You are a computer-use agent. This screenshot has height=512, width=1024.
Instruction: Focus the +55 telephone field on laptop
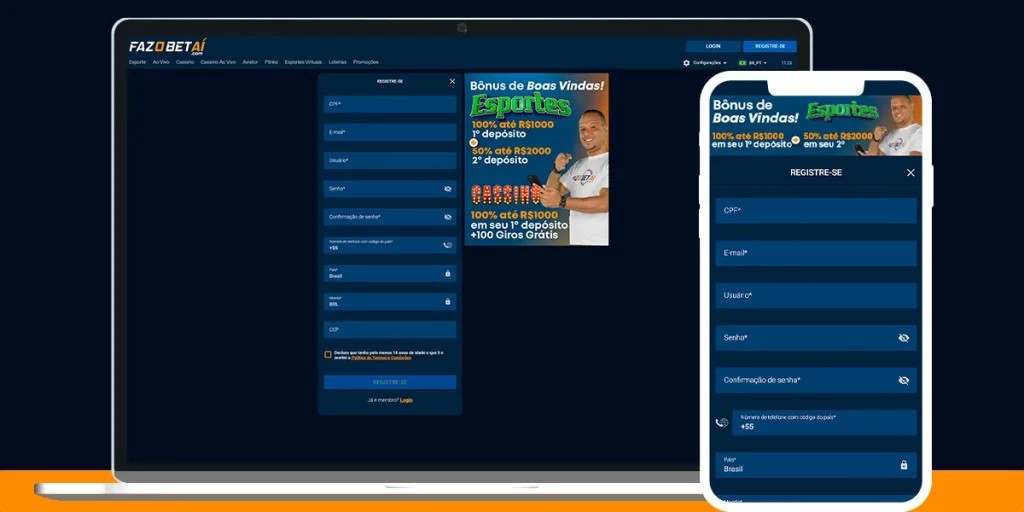[390, 245]
